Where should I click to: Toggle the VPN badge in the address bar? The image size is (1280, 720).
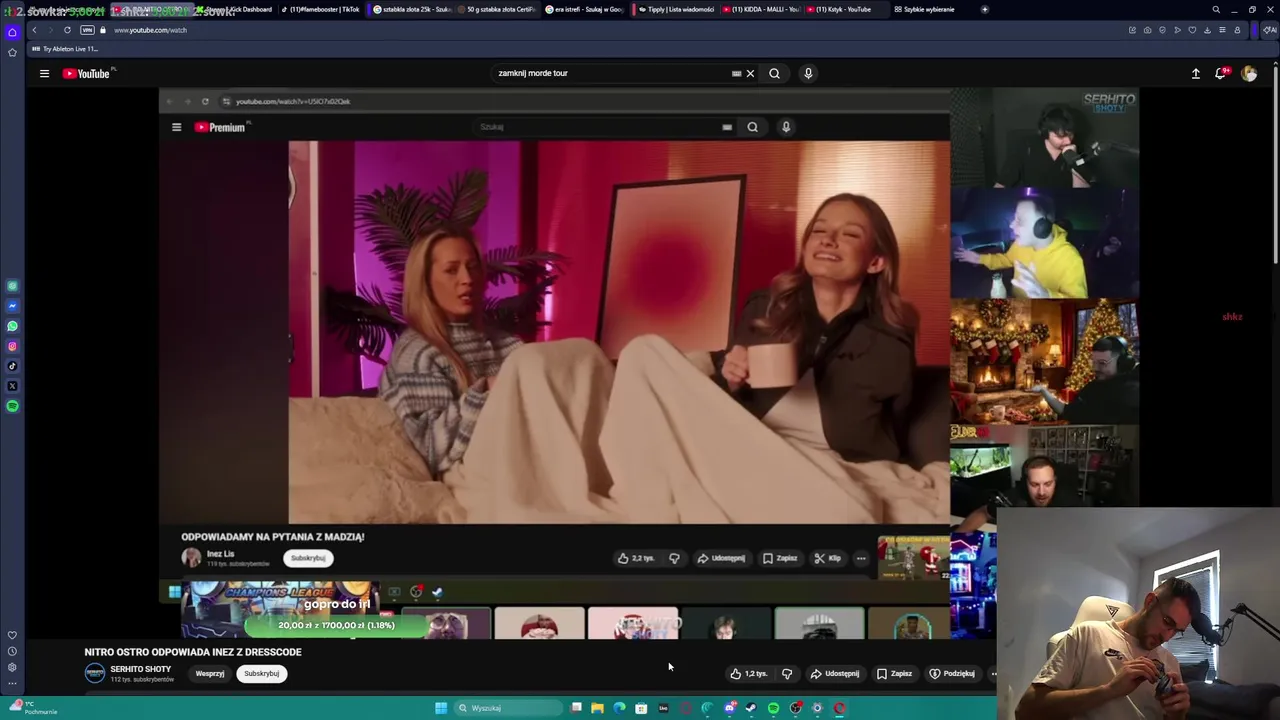click(x=87, y=30)
